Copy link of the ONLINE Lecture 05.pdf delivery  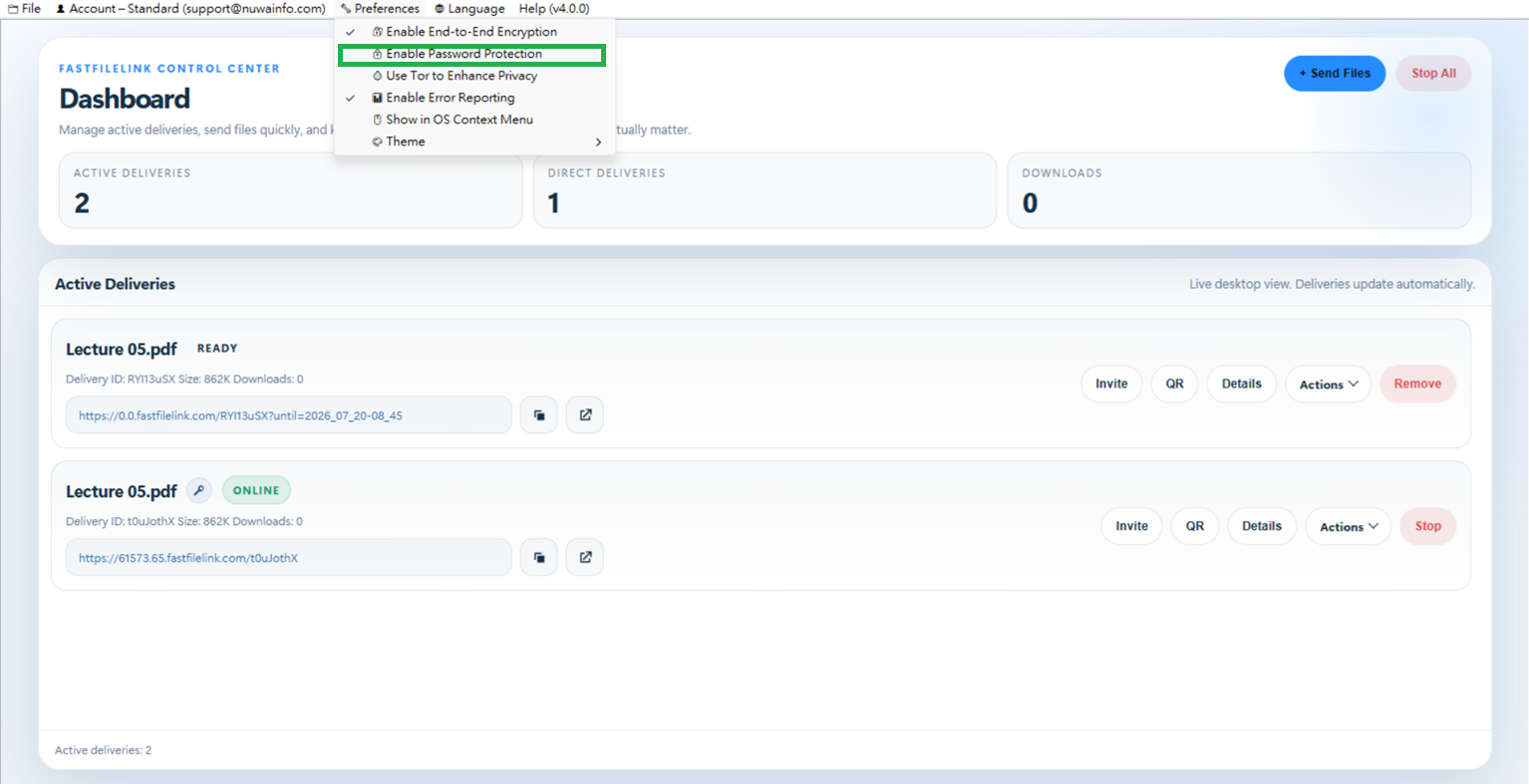click(539, 558)
